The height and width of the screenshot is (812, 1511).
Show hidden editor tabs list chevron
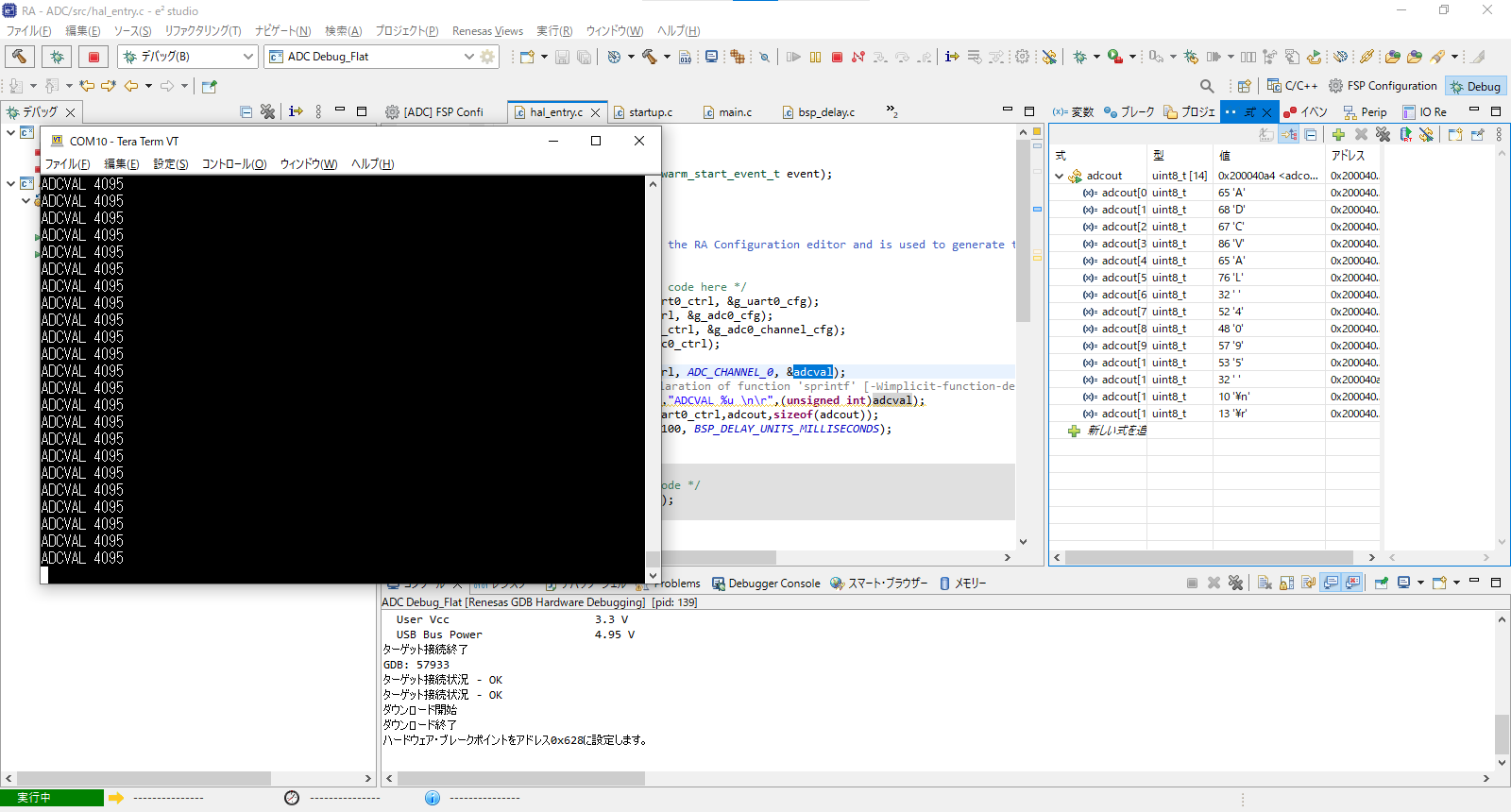[891, 111]
